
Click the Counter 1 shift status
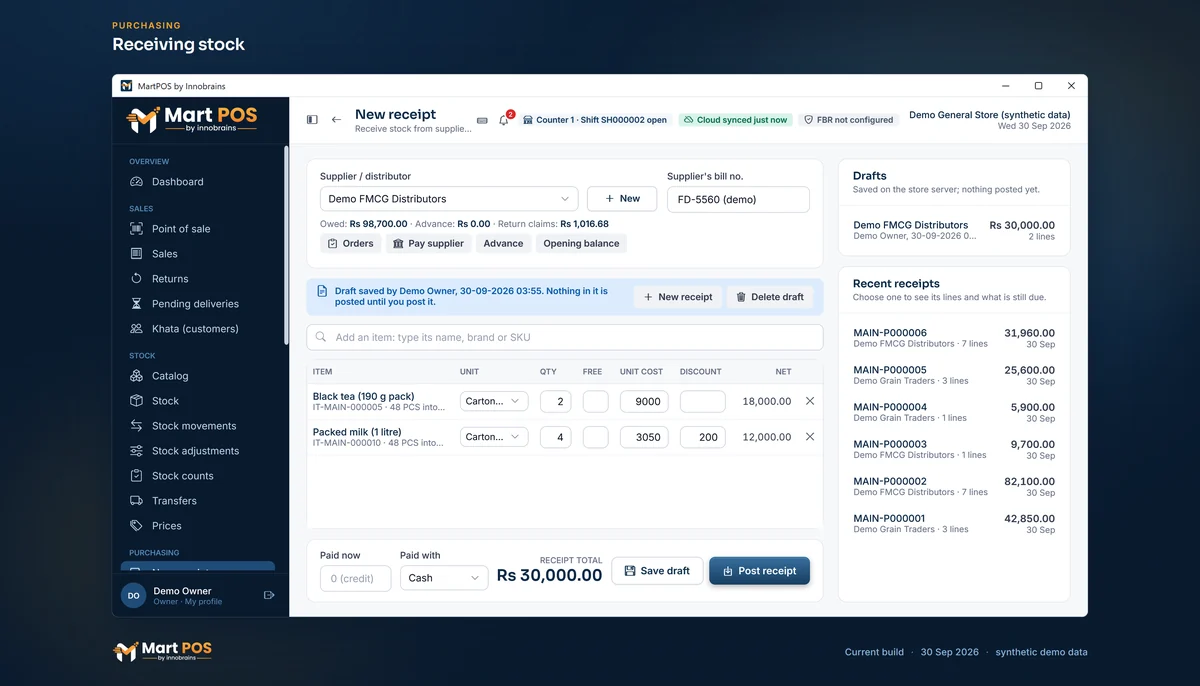pos(595,120)
